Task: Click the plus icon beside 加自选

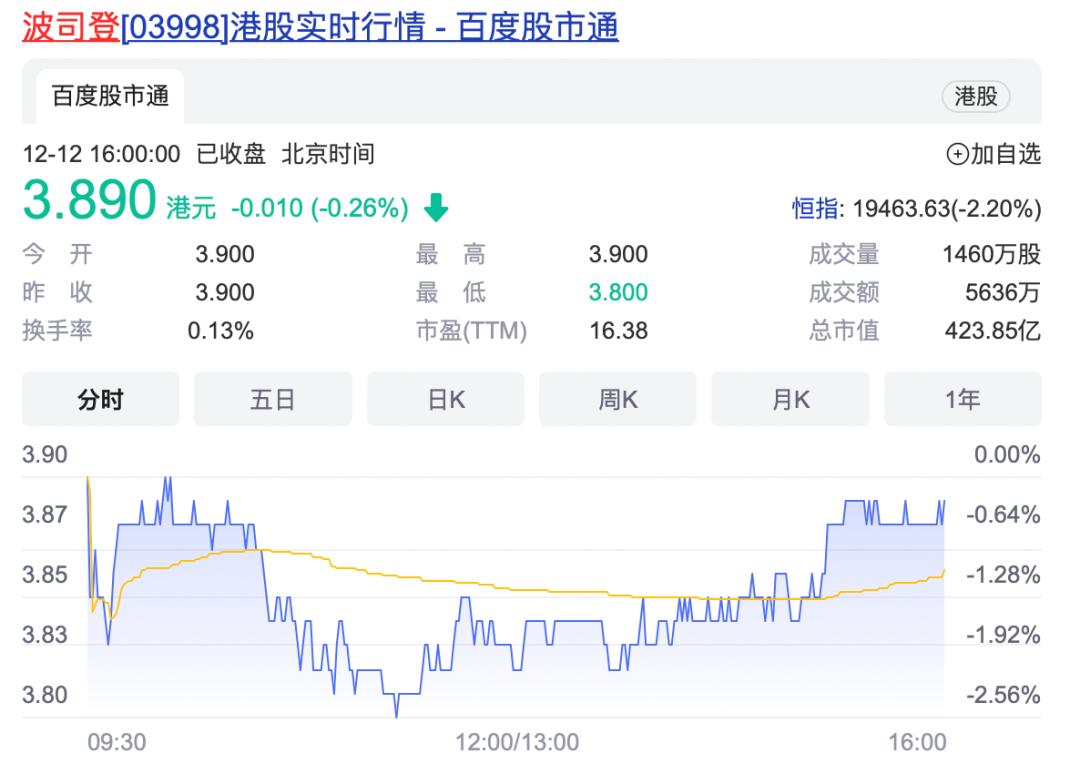Action: [x=956, y=155]
